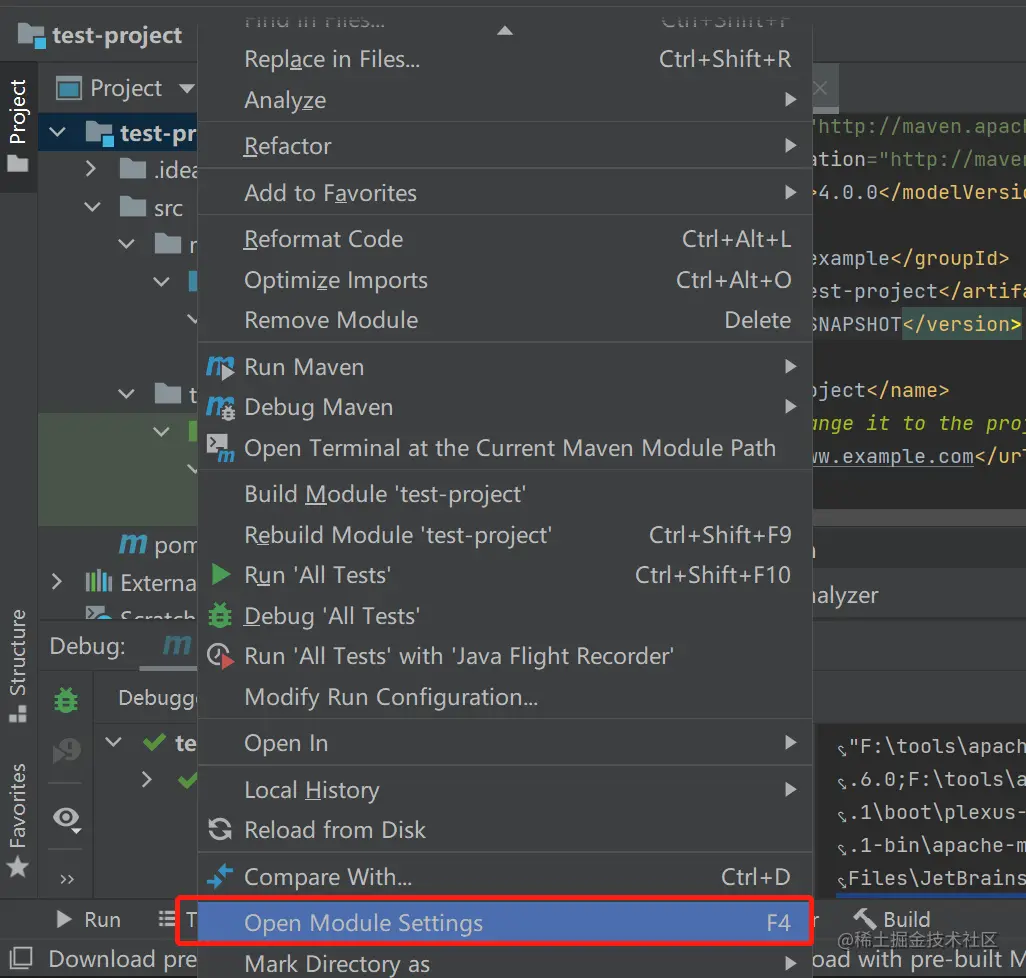Click the green check next to 'te' test
1026x978 pixels.
tap(154, 742)
